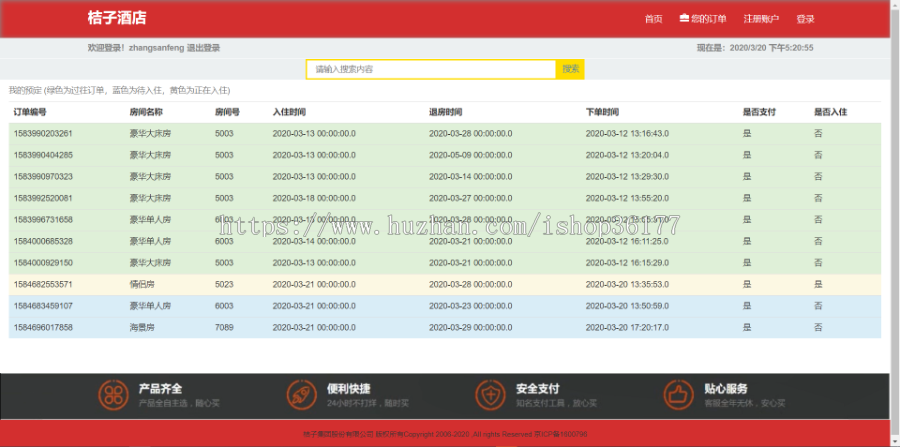Select order number 1583990203261

(x=43, y=134)
